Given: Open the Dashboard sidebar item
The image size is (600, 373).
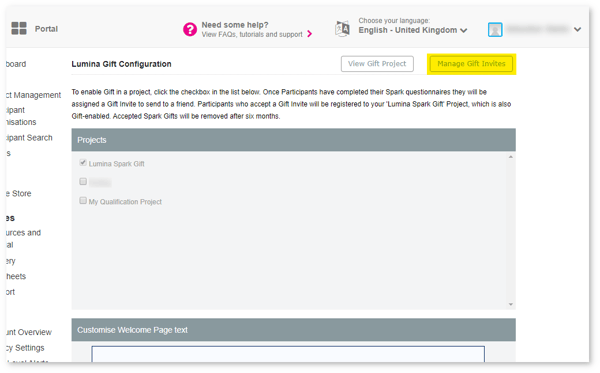Looking at the screenshot, I should point(16,64).
